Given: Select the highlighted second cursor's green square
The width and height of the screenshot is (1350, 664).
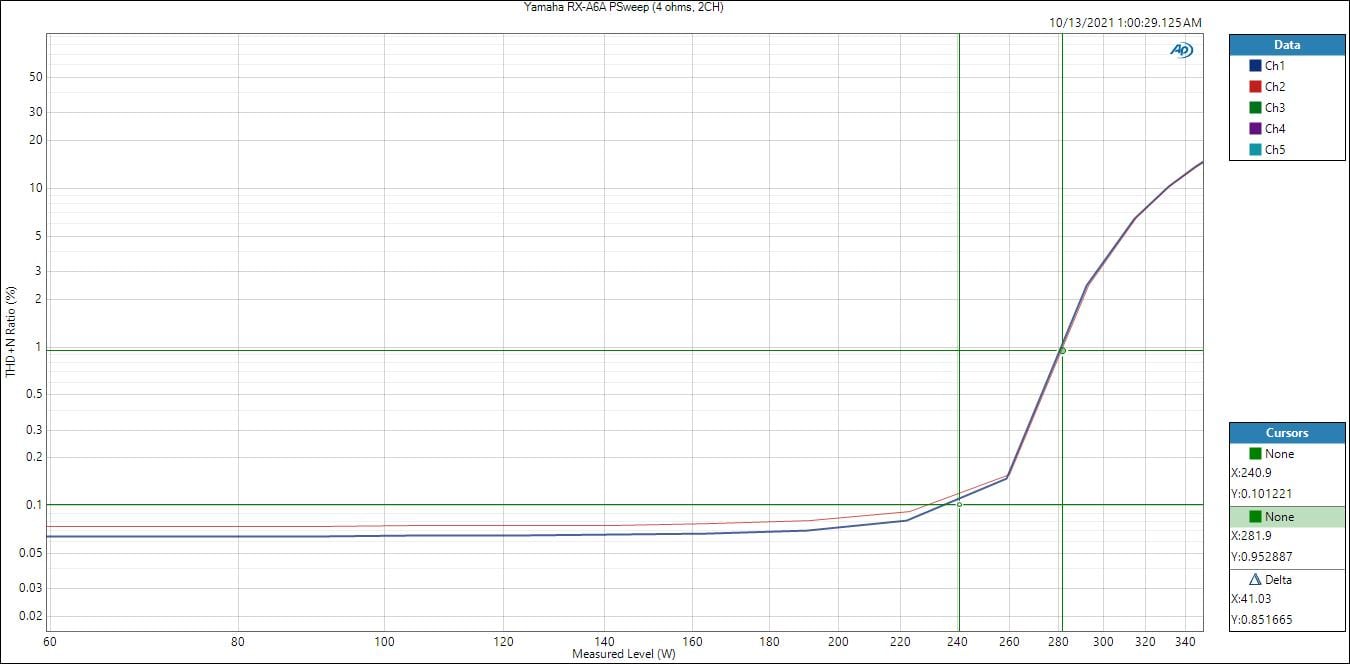Looking at the screenshot, I should coord(1255,517).
